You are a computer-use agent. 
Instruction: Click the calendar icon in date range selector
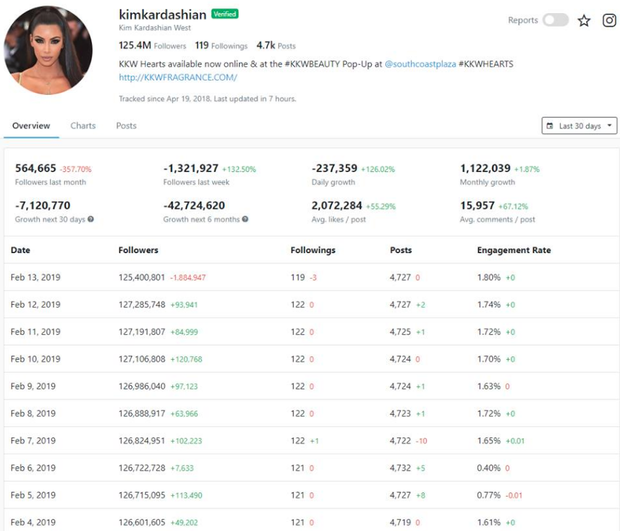550,126
